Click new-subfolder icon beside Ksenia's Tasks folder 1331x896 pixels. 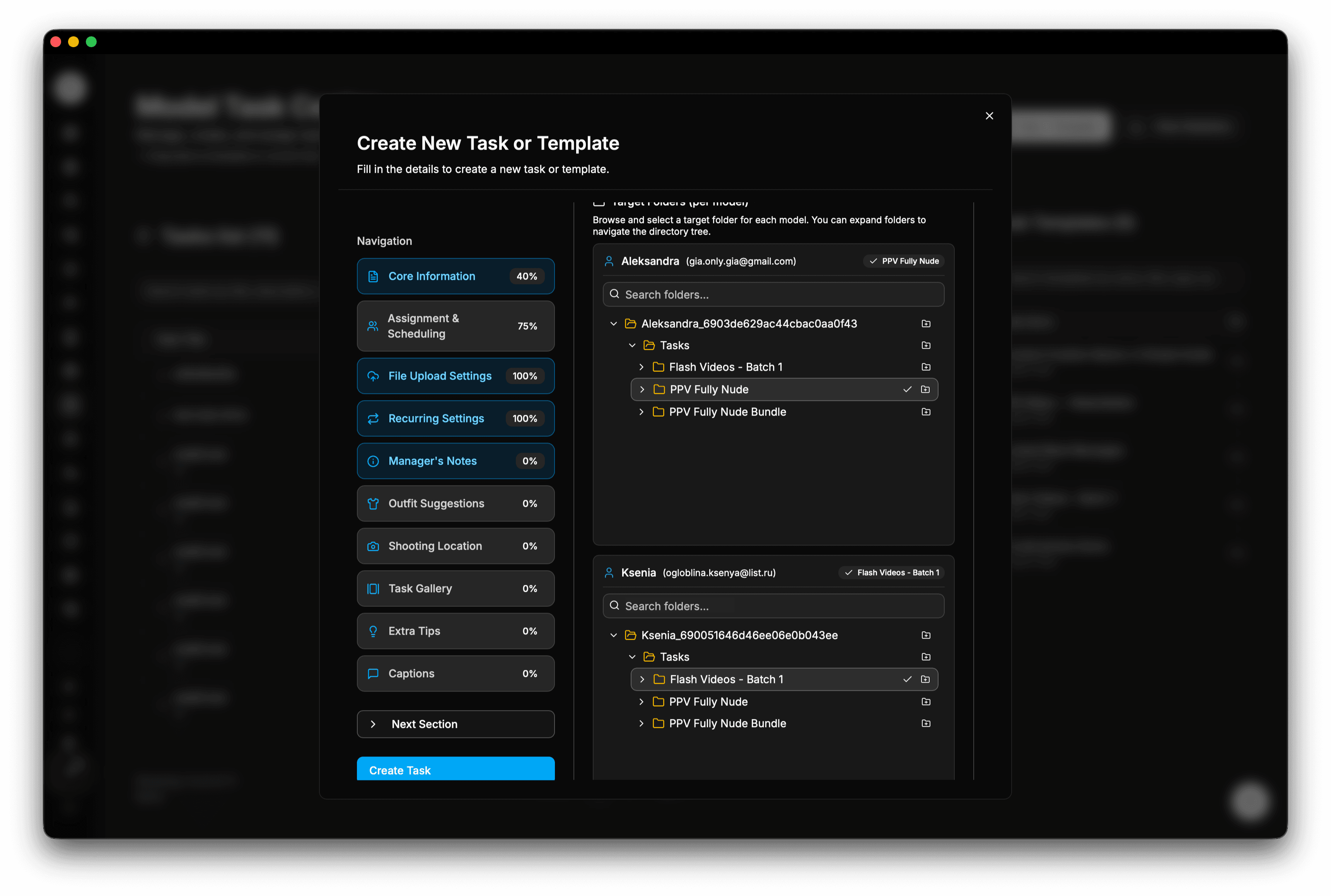tap(926, 657)
